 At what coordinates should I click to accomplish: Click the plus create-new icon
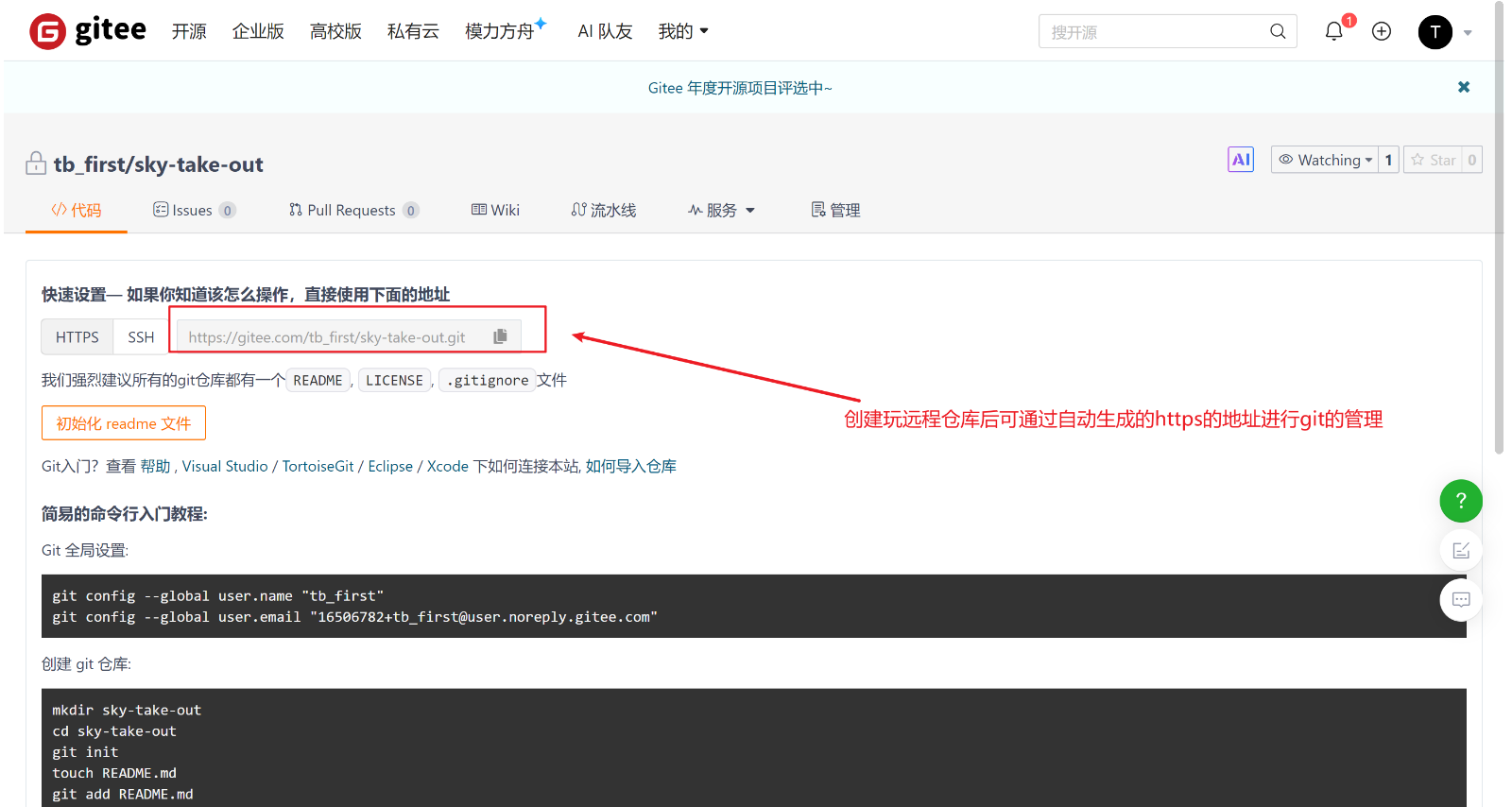(x=1382, y=31)
